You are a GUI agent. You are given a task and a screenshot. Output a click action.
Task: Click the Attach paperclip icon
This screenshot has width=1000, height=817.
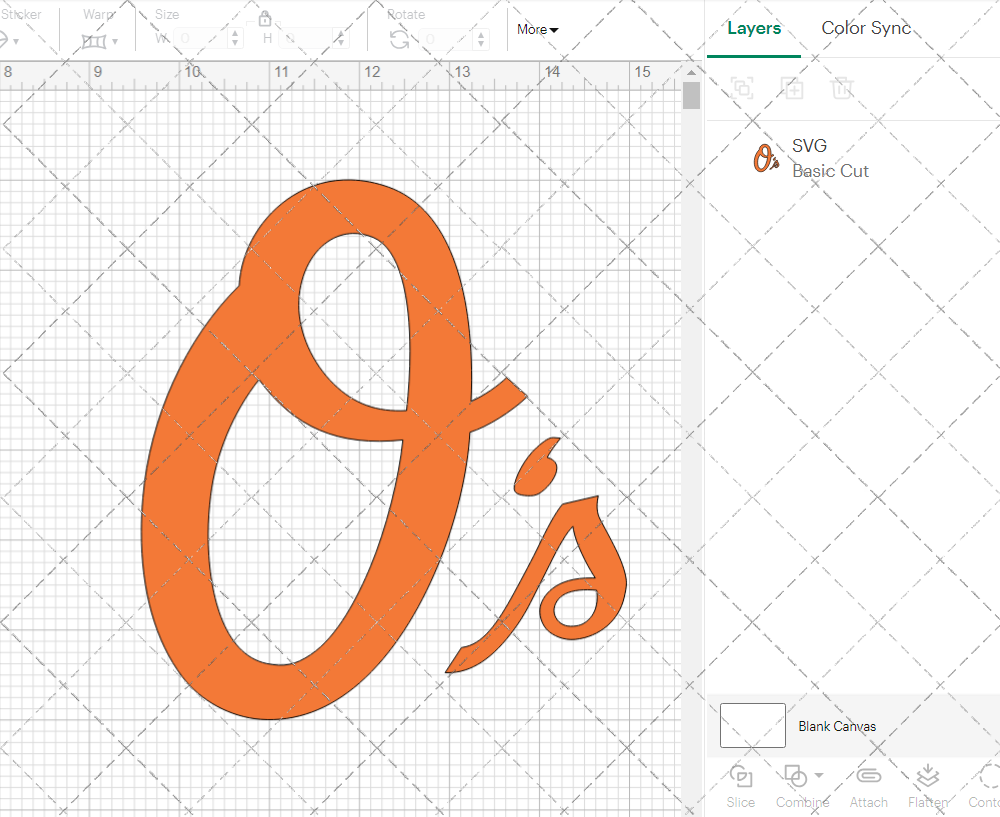(x=868, y=776)
